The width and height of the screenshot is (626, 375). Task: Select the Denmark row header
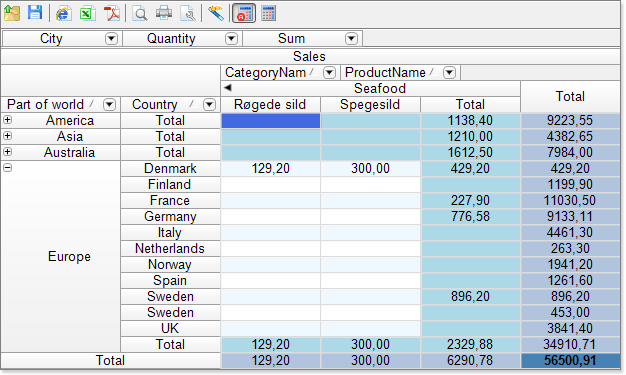pos(170,169)
